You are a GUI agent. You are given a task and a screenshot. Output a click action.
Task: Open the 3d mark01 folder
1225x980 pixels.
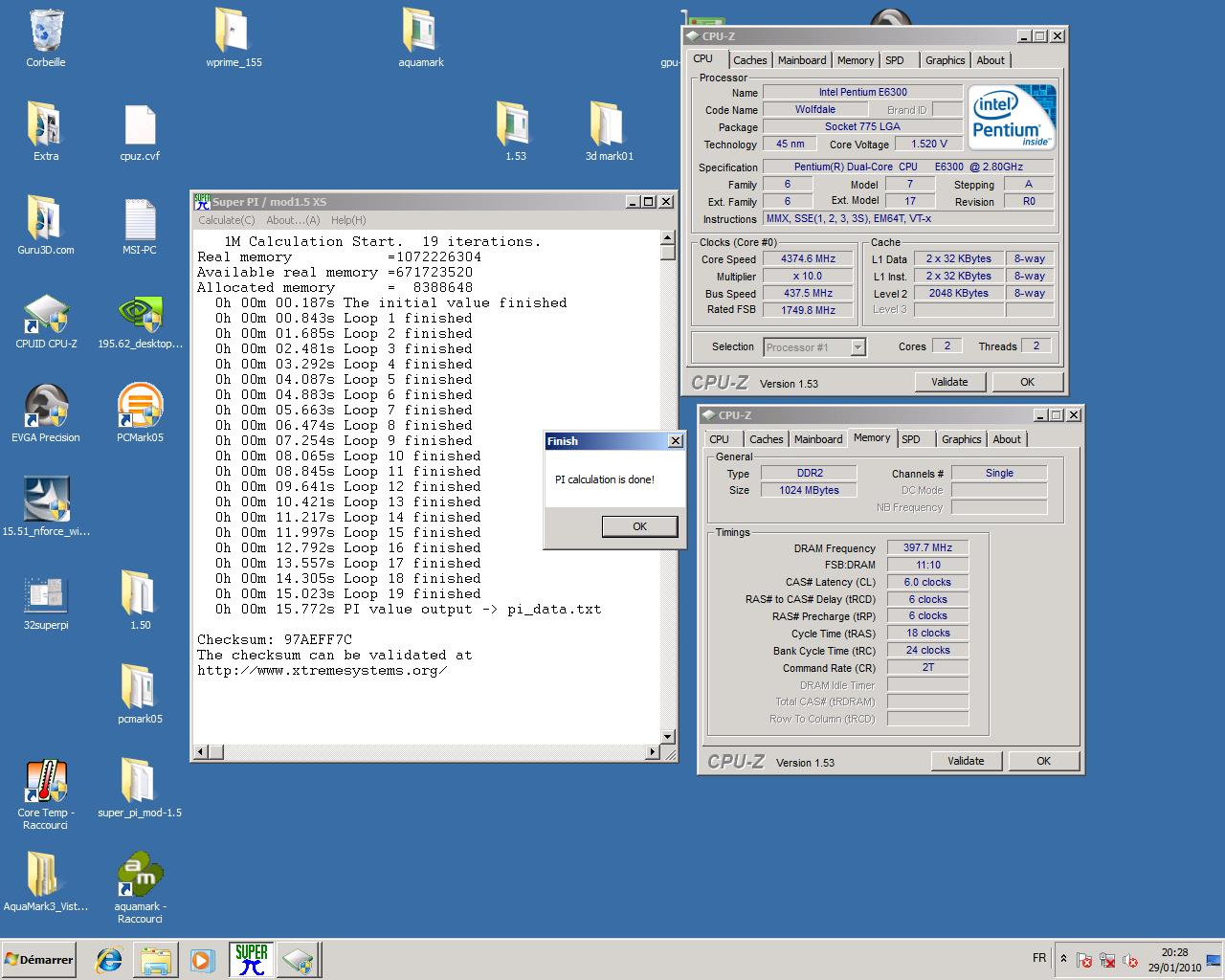pyautogui.click(x=609, y=124)
